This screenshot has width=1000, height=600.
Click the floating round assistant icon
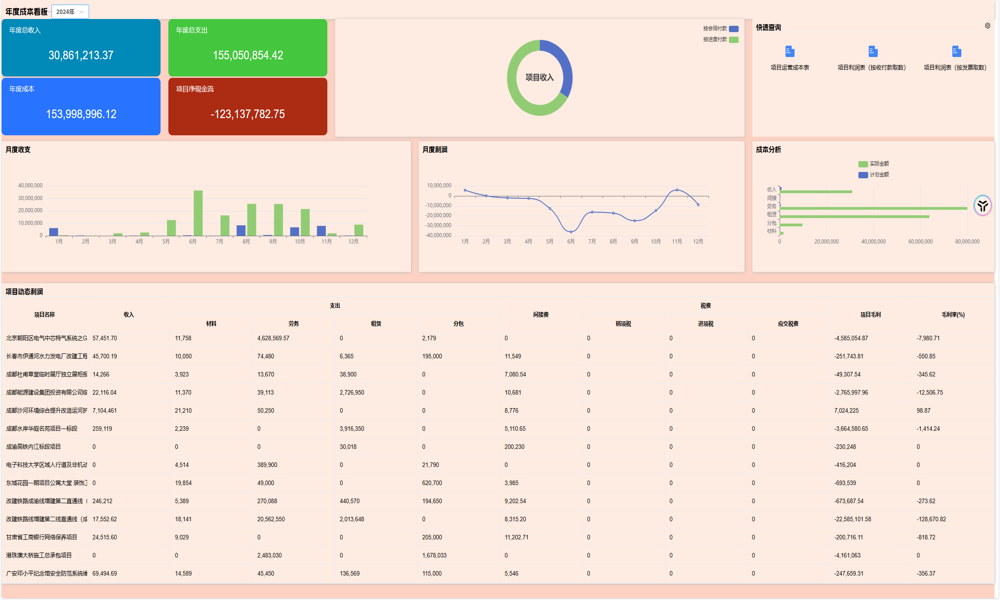click(982, 205)
